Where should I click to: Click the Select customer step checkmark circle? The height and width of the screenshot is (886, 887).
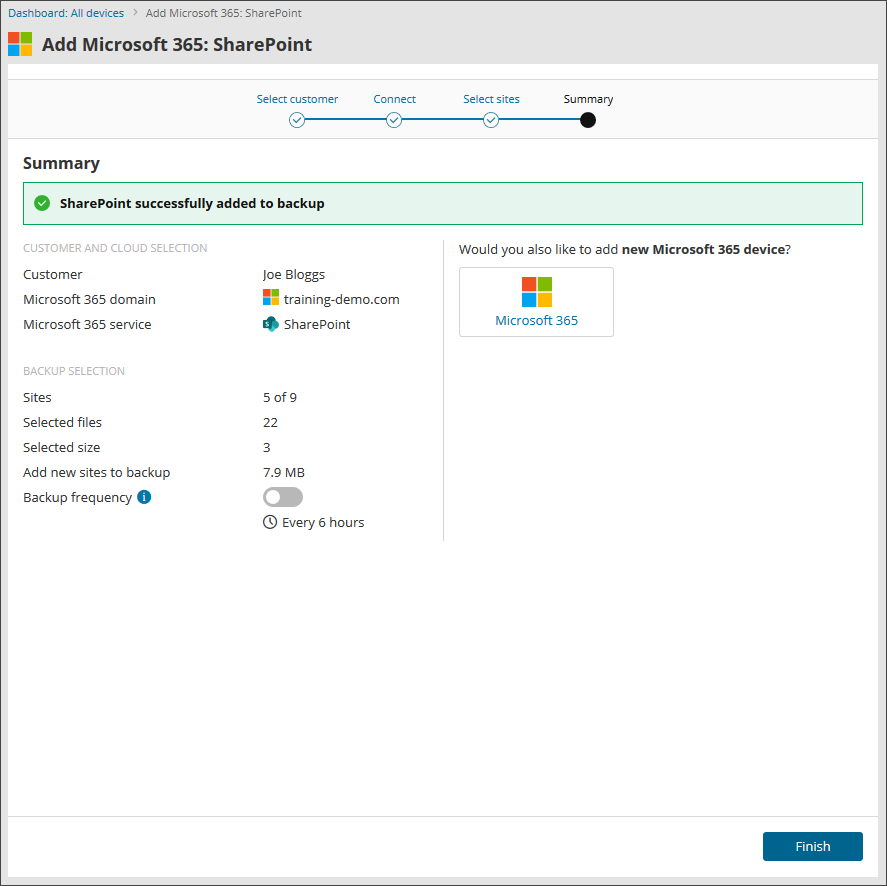pos(296,120)
